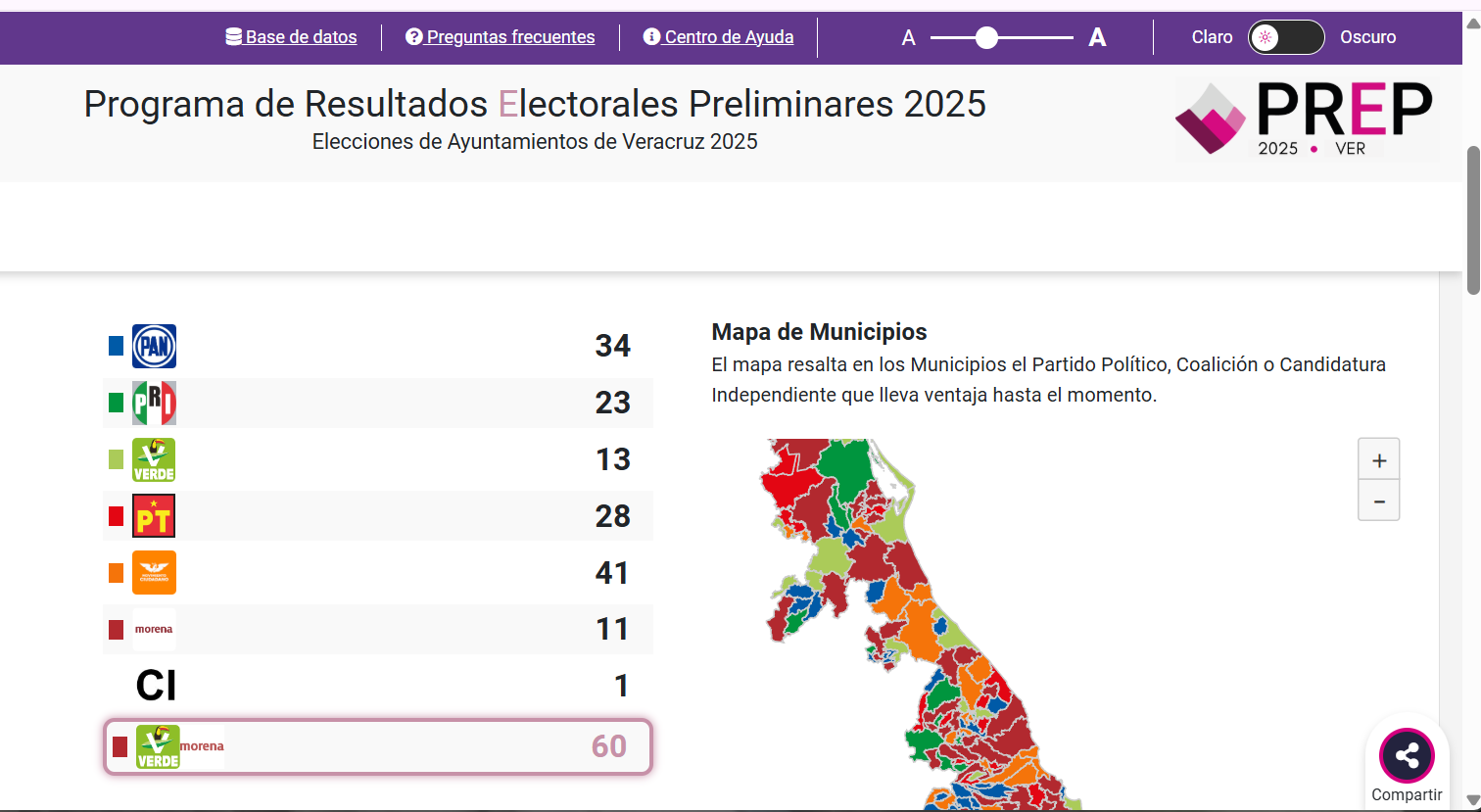Screen dimensions: 1481x812
Task: Click the page vertical scrollbar thumb
Action: [1472, 220]
